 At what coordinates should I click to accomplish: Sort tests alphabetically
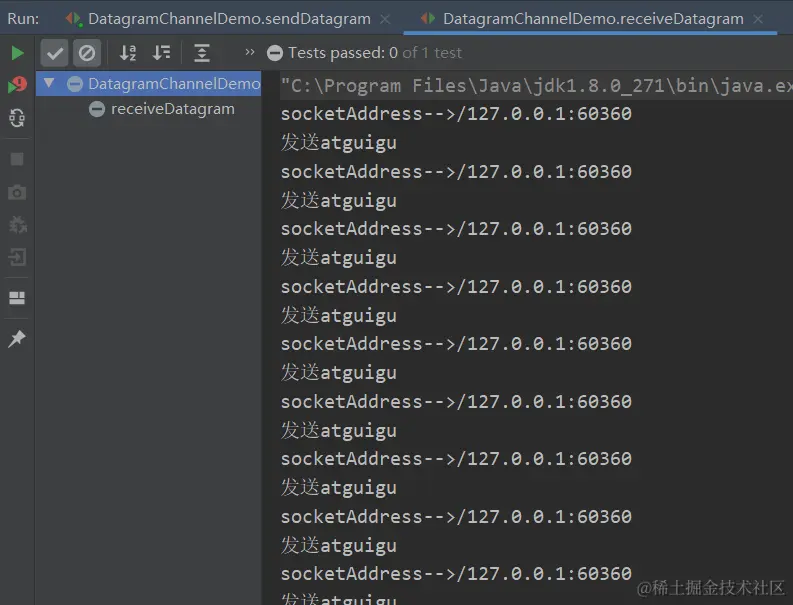tap(128, 53)
